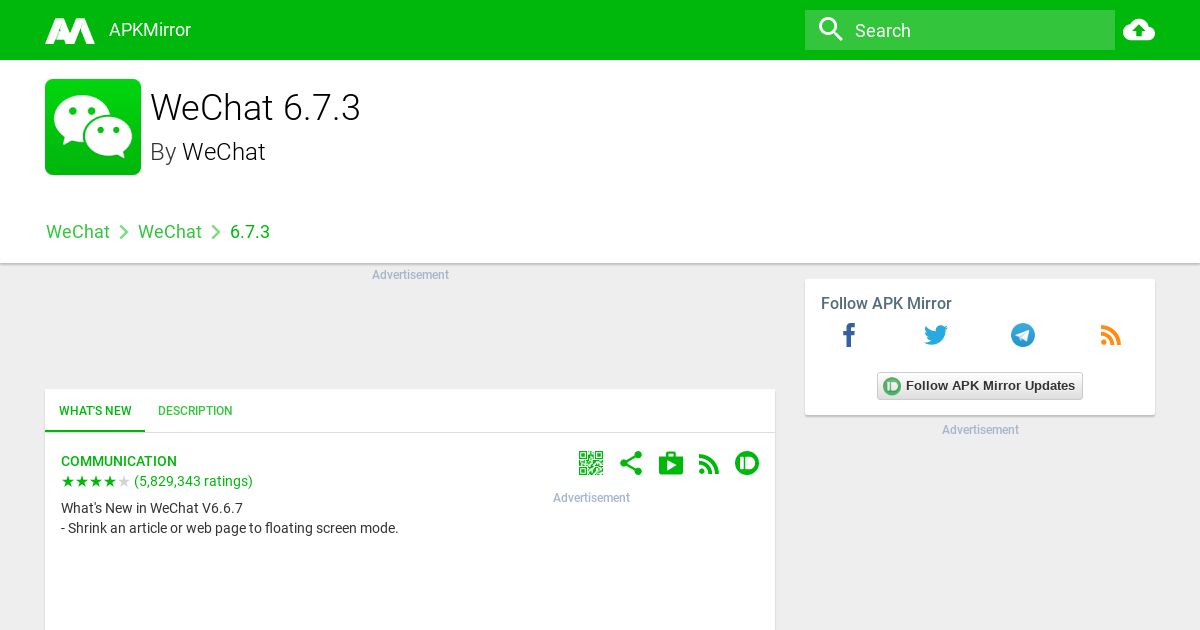Show the QR code icon
Screen dimensions: 1200x630
coord(591,463)
